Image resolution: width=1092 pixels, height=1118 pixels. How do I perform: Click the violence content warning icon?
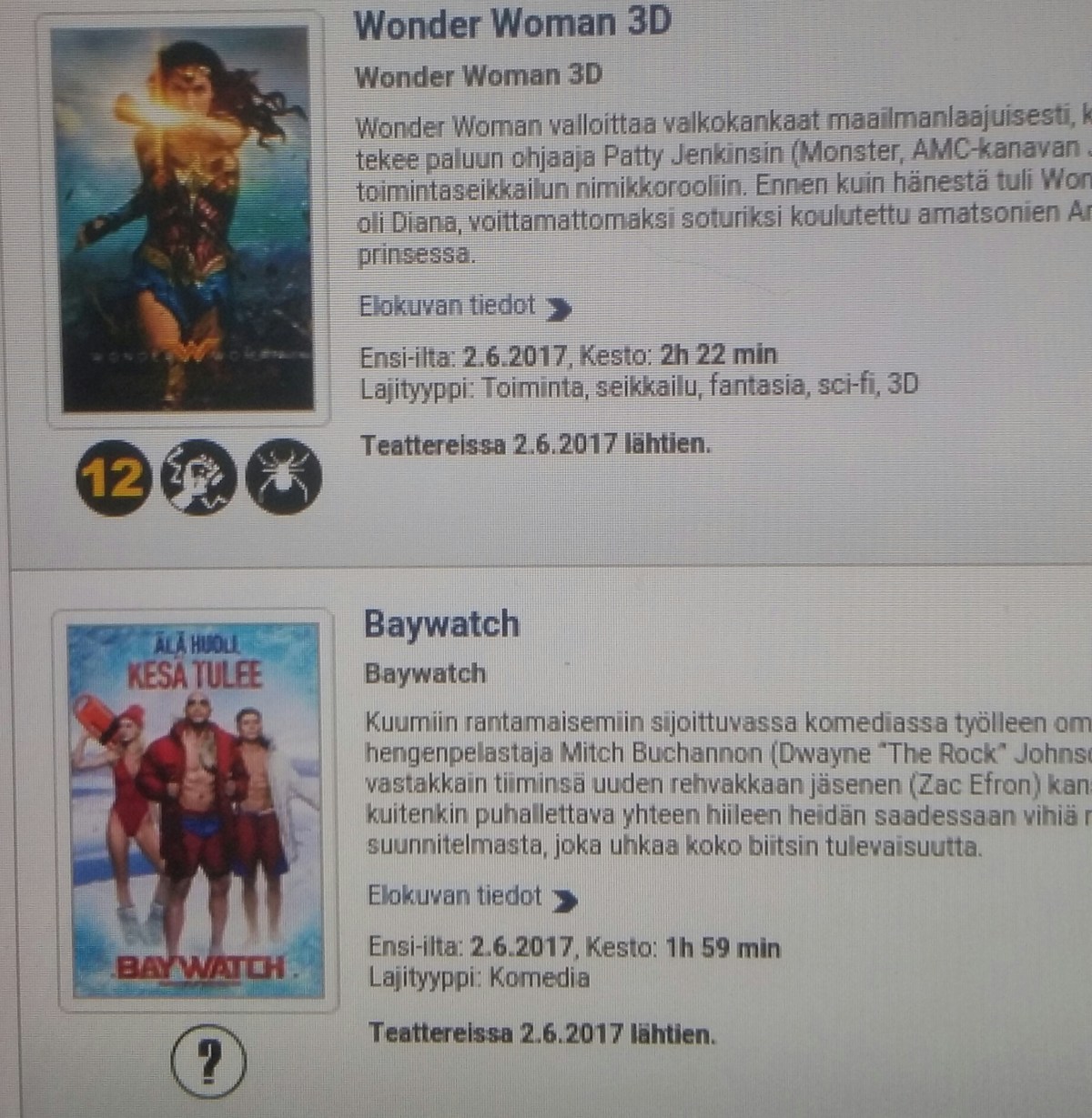[x=198, y=477]
